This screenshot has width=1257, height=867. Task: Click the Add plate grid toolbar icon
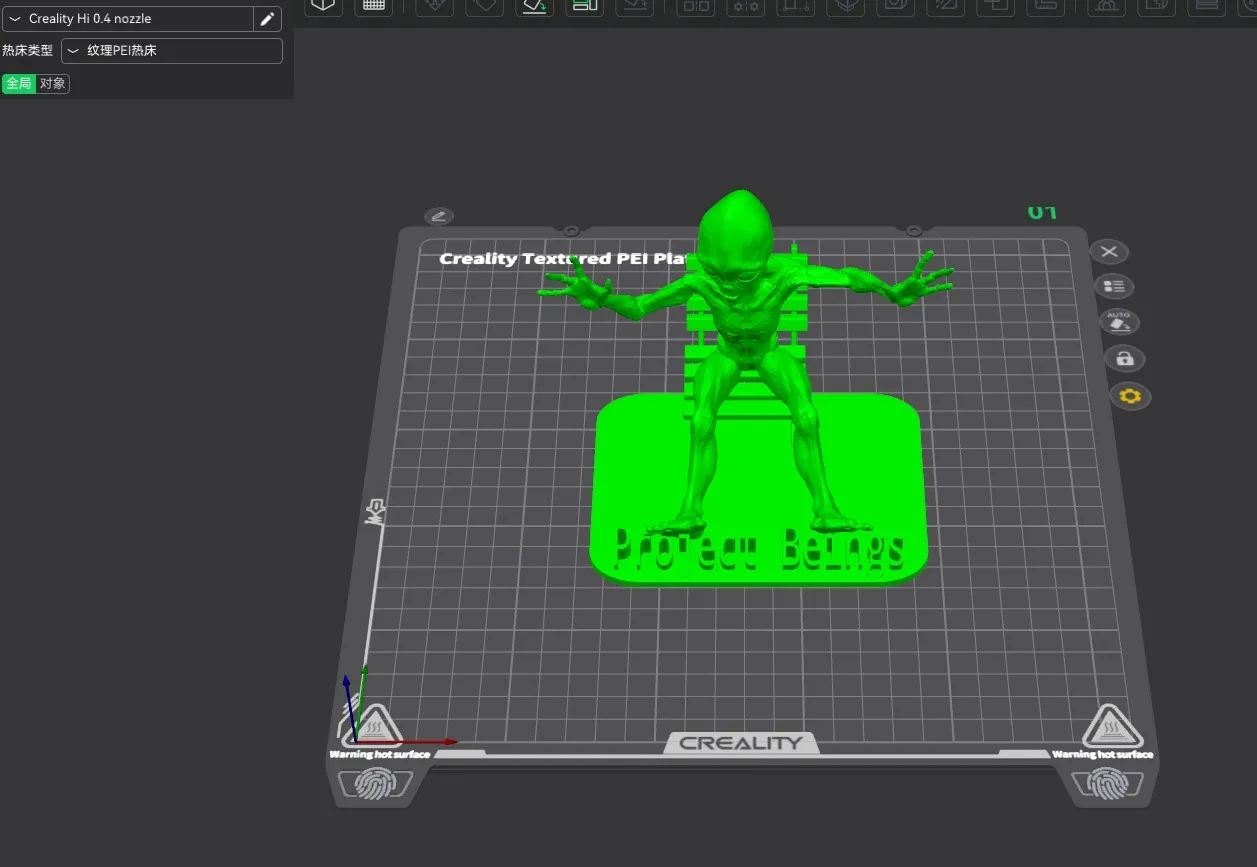374,6
